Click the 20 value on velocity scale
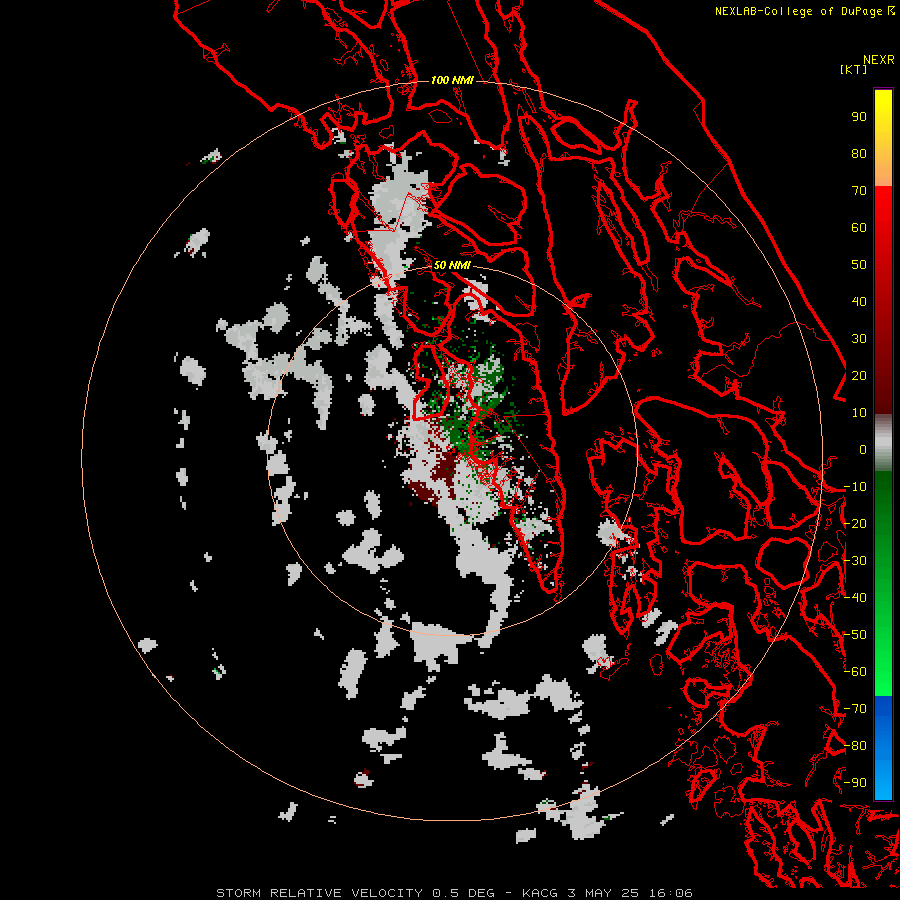This screenshot has width=900, height=900. point(859,376)
